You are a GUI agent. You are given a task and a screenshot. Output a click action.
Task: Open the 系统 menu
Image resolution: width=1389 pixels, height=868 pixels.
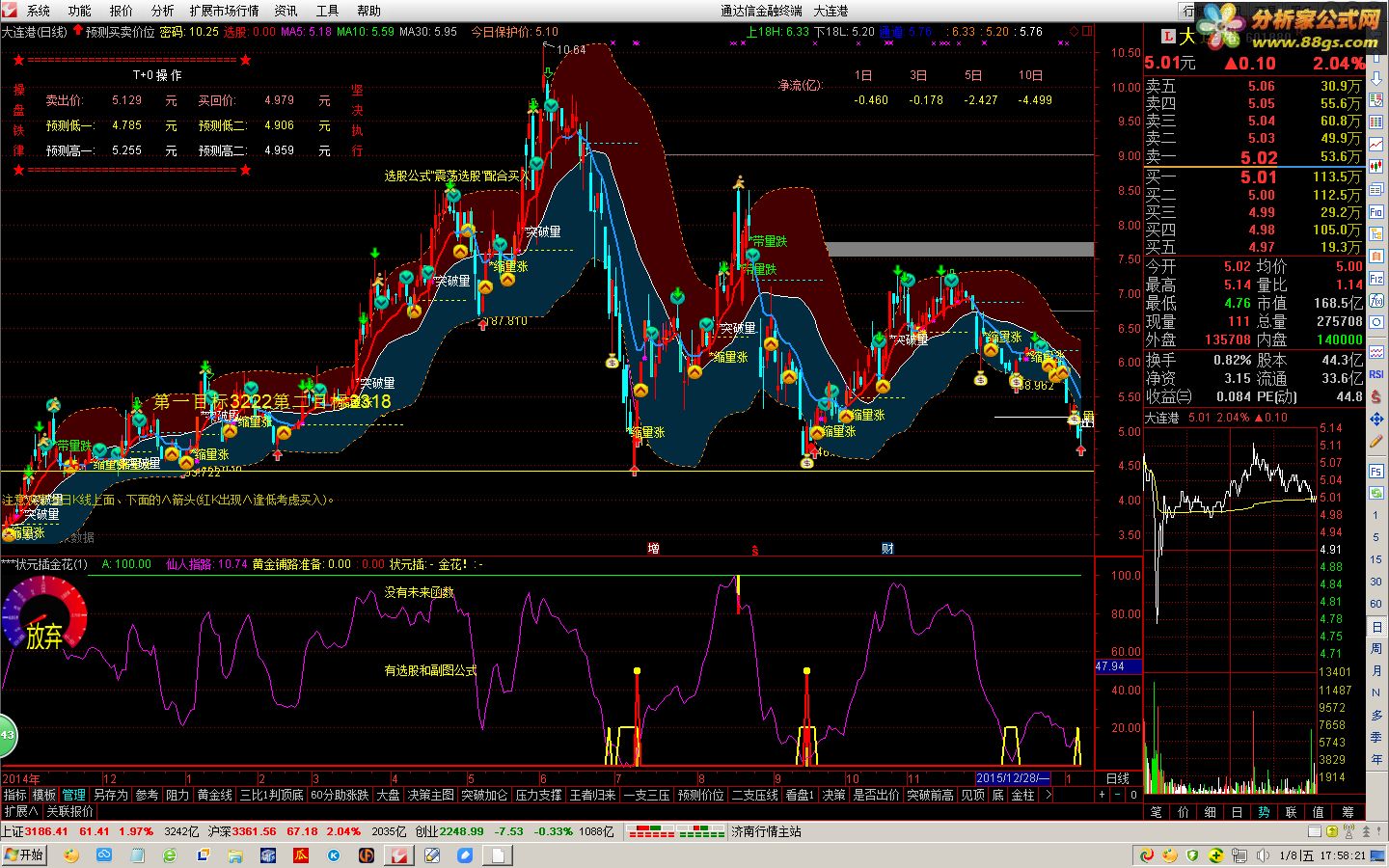(38, 11)
